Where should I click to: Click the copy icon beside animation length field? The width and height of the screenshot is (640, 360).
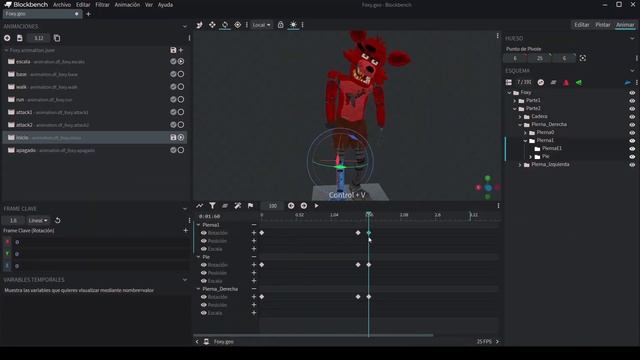click(57, 38)
